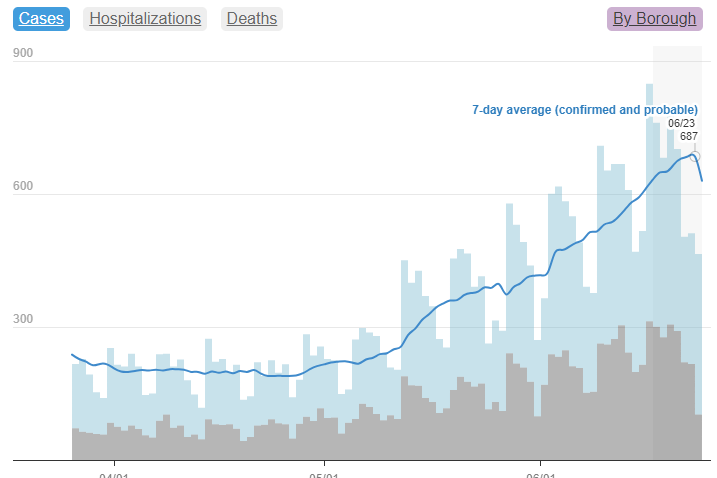Click the 300 y-axis label
The height and width of the screenshot is (478, 717).
click(24, 320)
